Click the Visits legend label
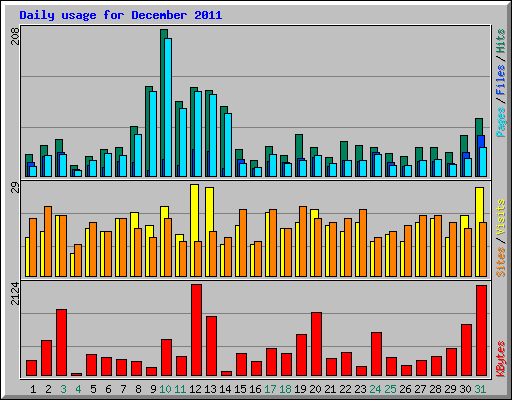Screen dimensions: 512x400 coord(501,217)
